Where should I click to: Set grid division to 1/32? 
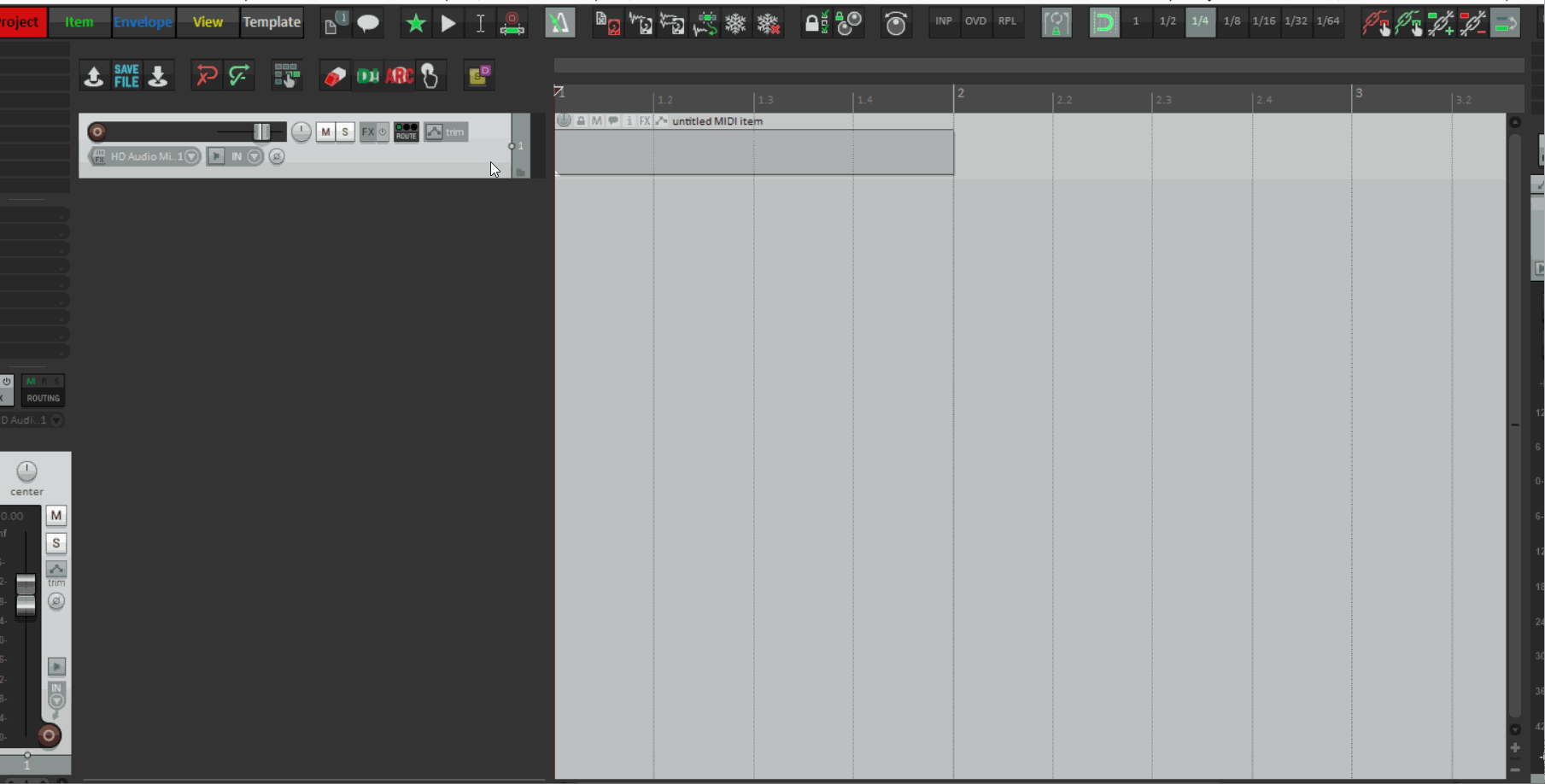(1296, 21)
